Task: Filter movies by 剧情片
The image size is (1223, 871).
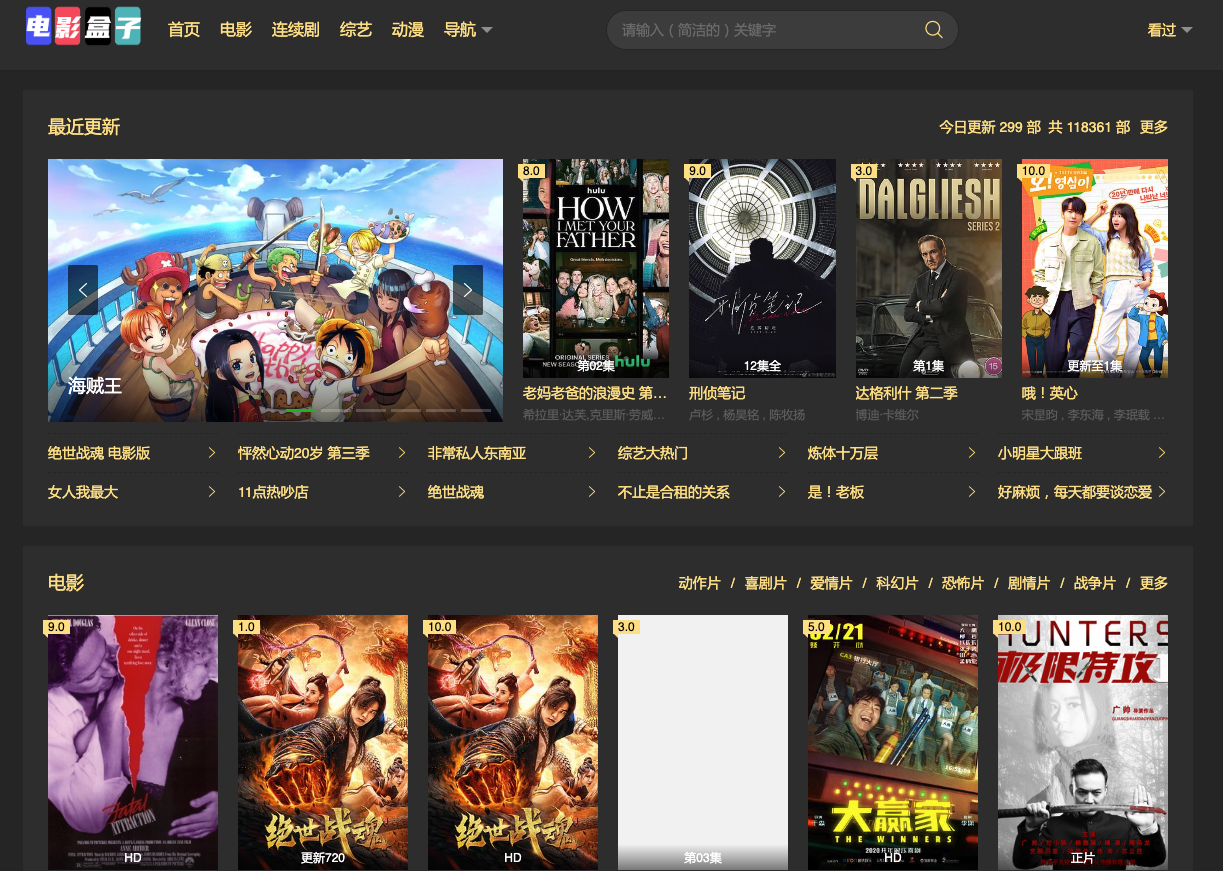Action: coord(1029,583)
